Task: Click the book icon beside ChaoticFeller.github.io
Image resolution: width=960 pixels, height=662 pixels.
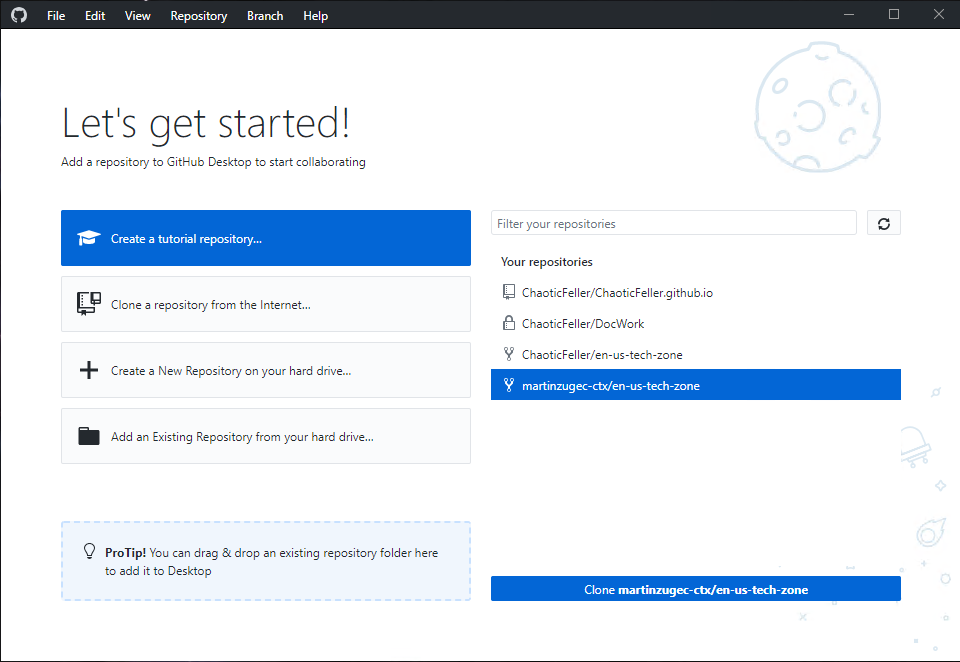Action: [507, 292]
